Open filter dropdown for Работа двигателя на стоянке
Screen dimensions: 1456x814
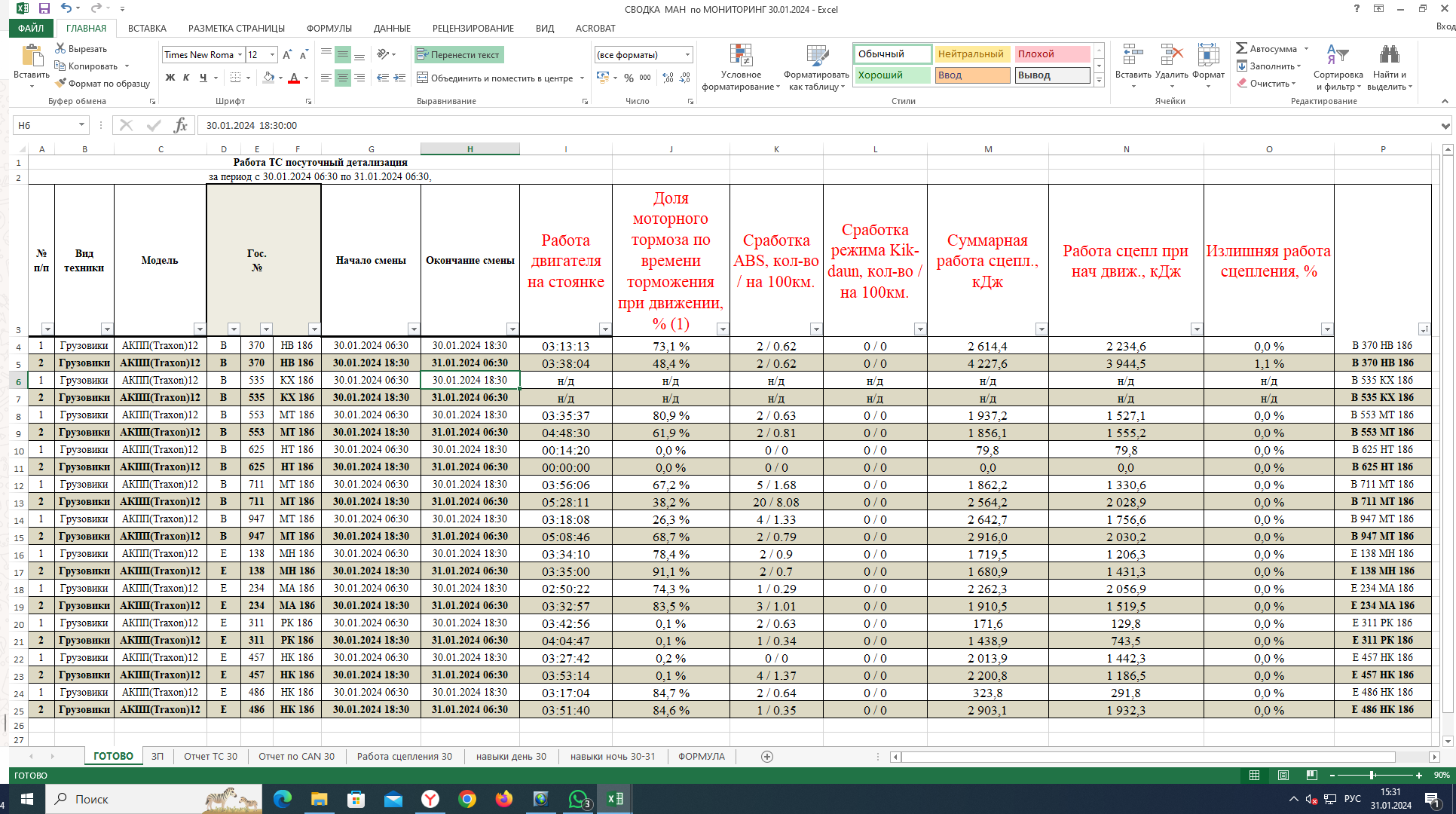coord(605,329)
